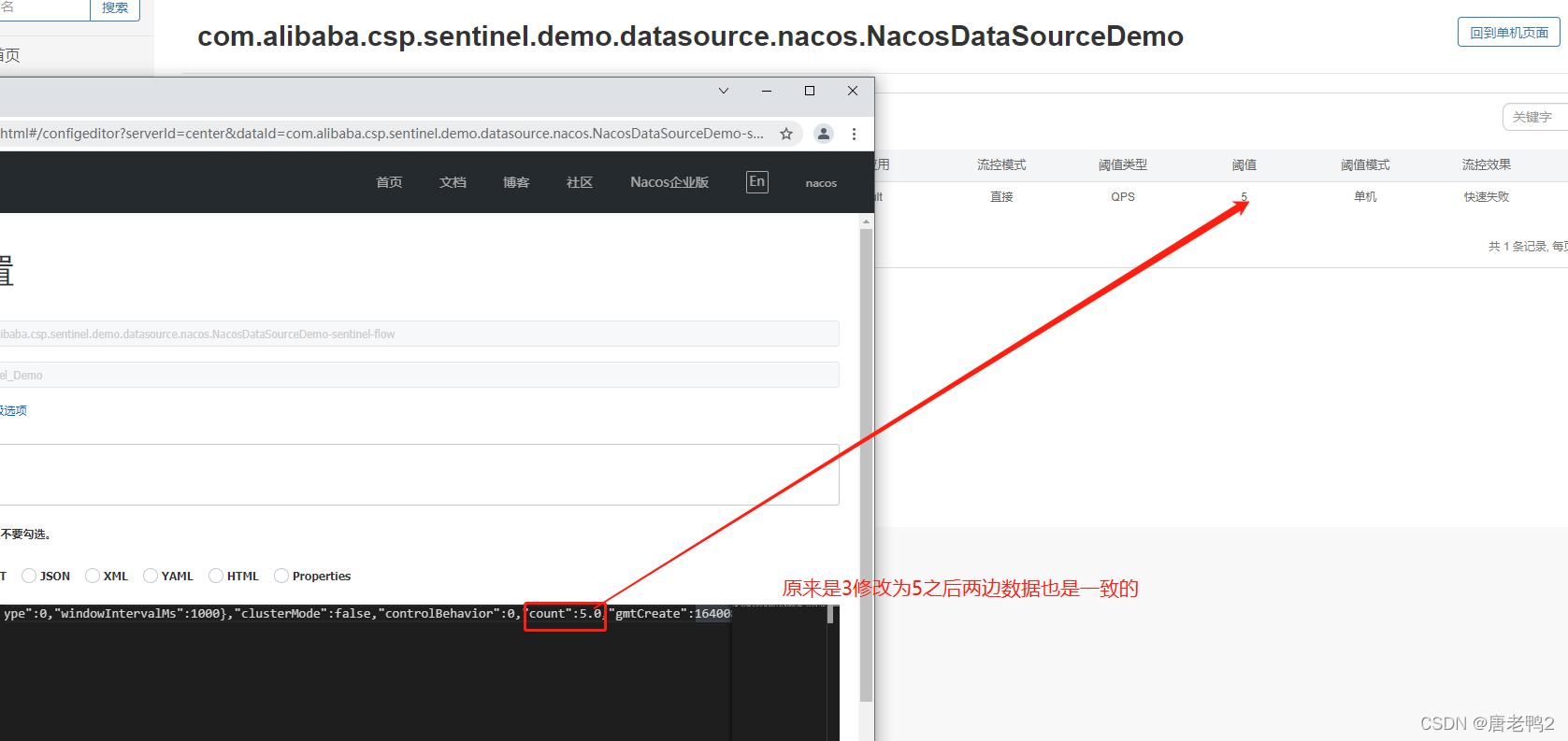
Task: Click 流控模式 column header
Action: 1001,164
